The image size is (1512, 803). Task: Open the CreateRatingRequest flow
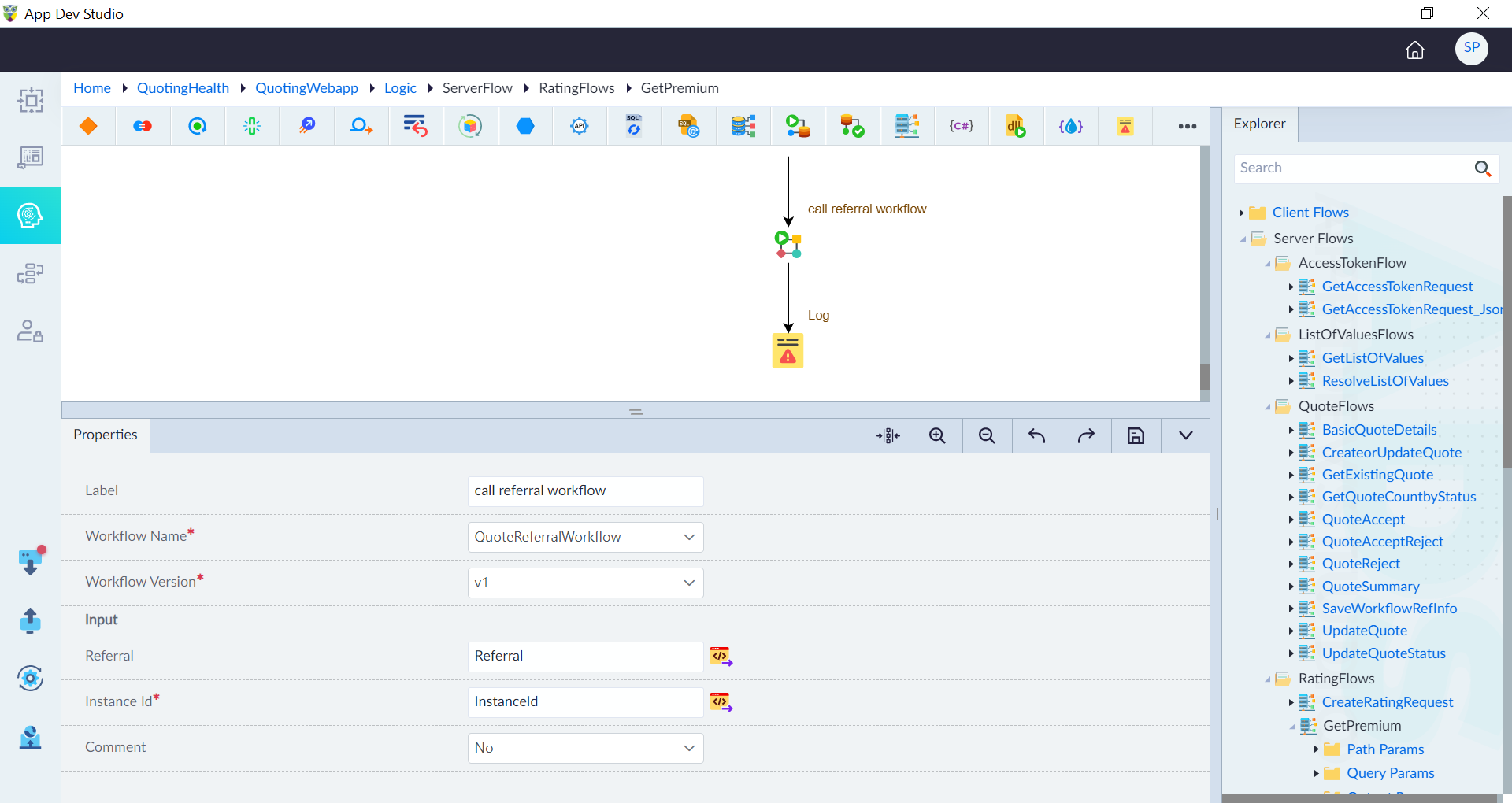click(1388, 702)
